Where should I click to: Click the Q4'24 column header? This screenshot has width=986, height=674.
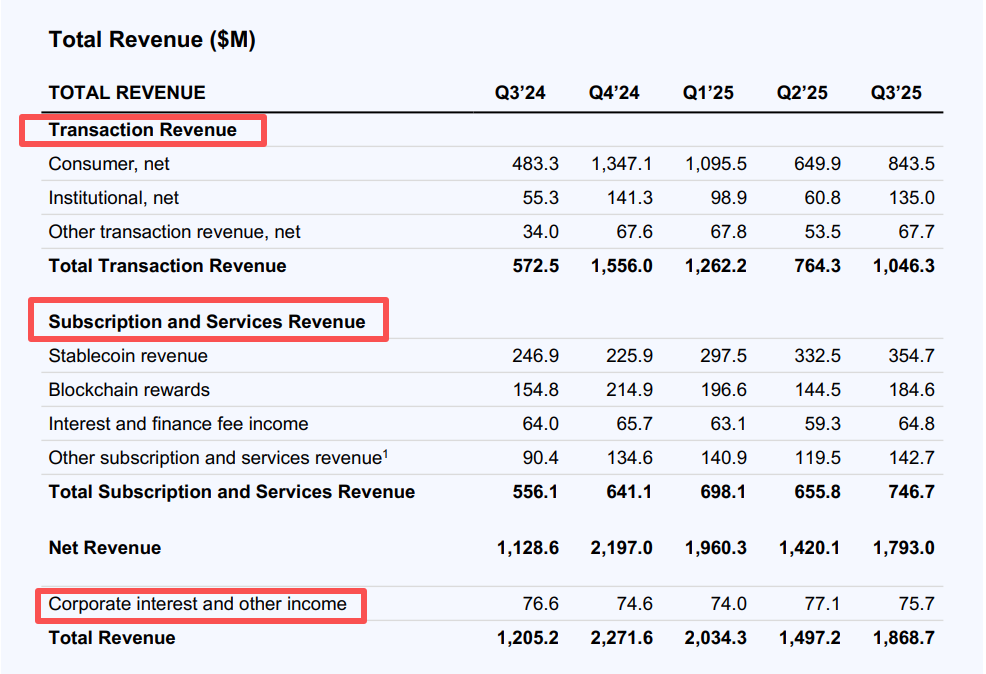point(614,93)
